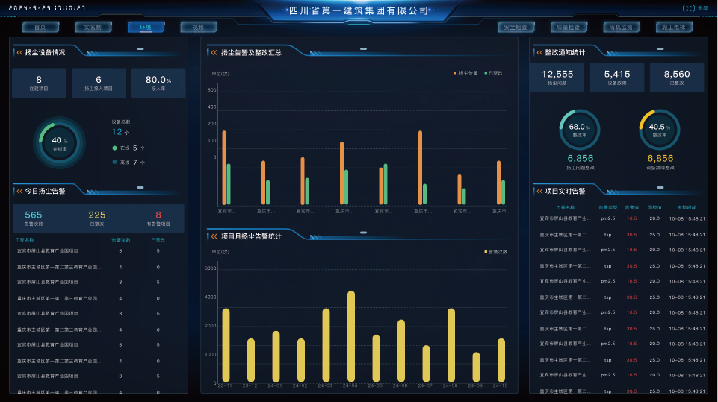Click the green online-status dot showing 5

(116, 148)
